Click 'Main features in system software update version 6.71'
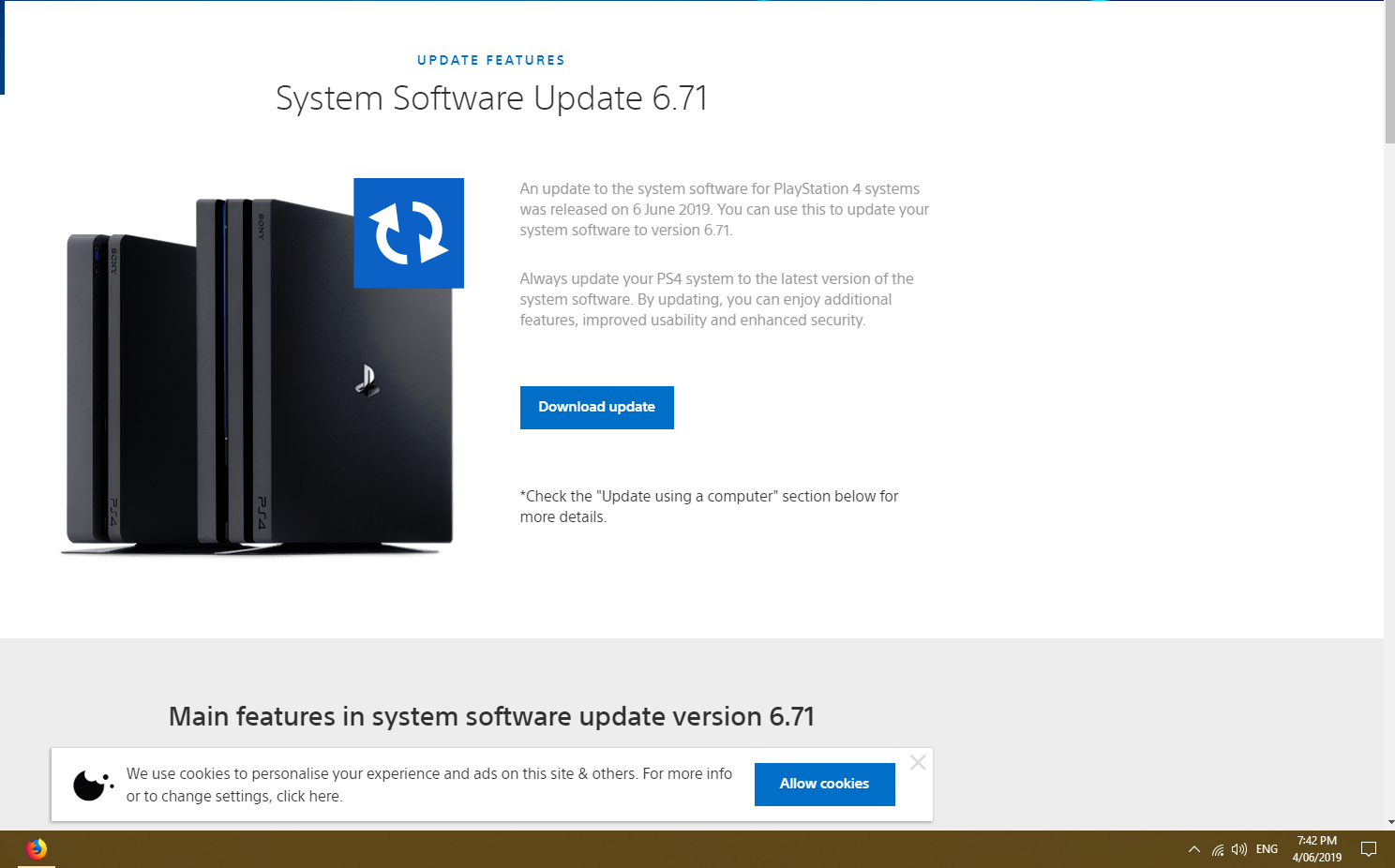 [x=491, y=717]
